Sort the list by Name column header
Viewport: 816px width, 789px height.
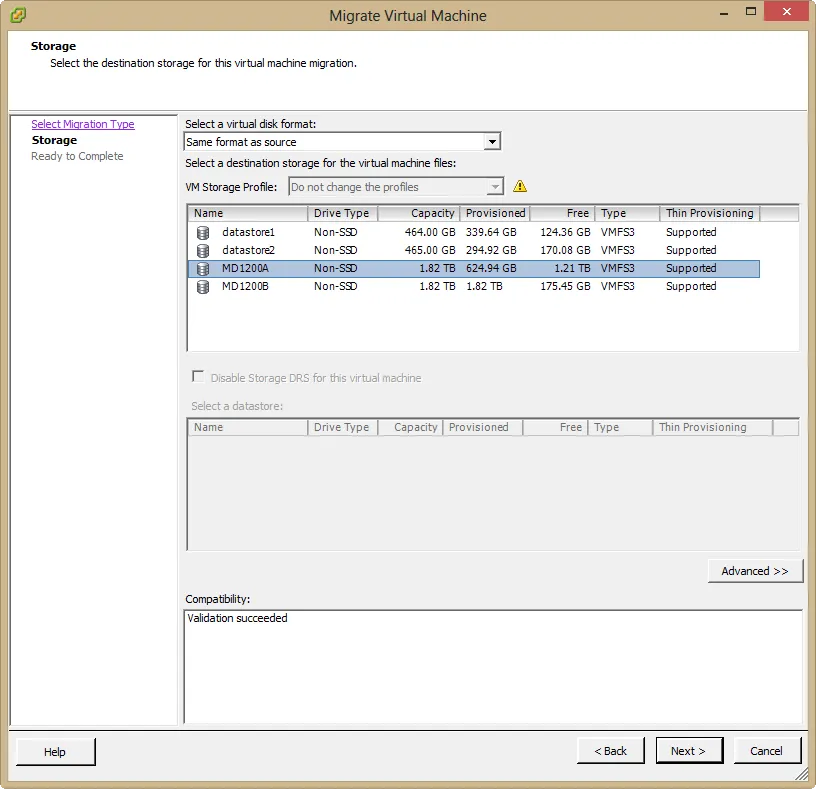click(x=247, y=213)
